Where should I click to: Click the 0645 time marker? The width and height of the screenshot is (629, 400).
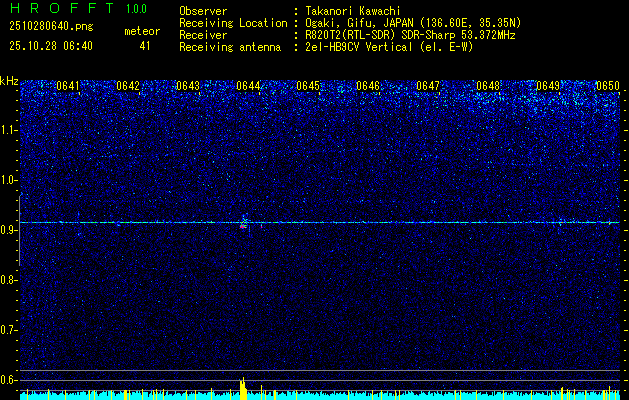(x=308, y=87)
